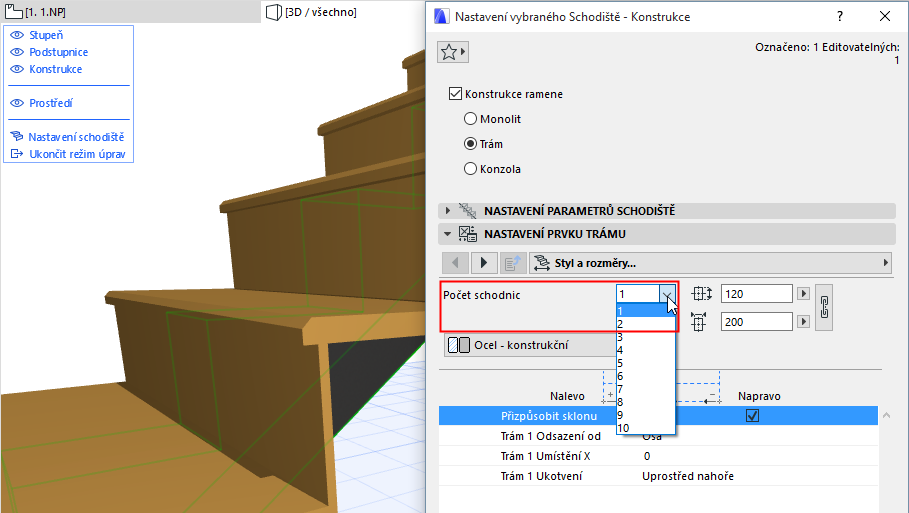
Task: Select the Monolit radio button
Action: click(470, 119)
